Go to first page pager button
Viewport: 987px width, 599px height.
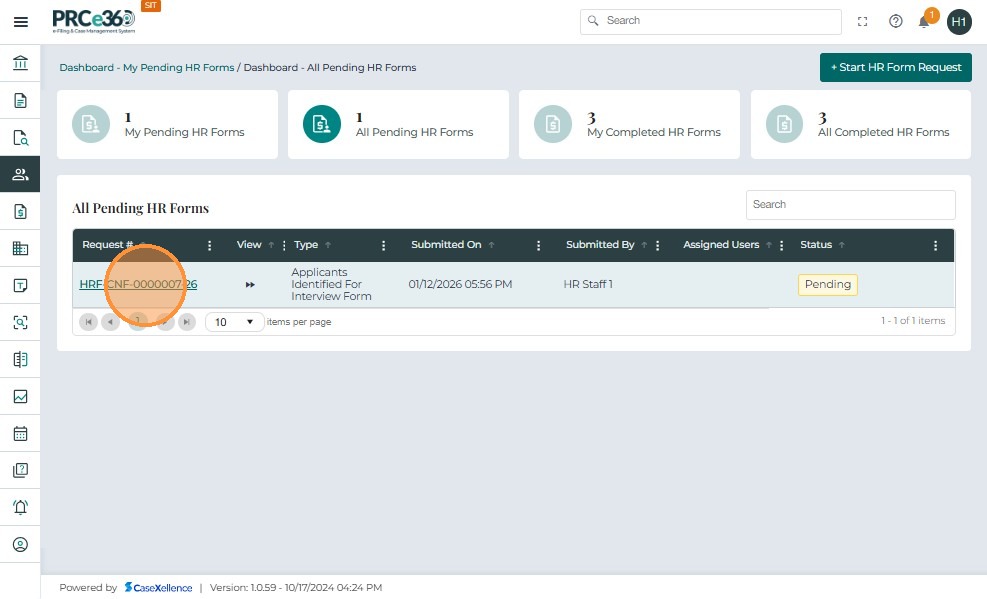tap(88, 322)
